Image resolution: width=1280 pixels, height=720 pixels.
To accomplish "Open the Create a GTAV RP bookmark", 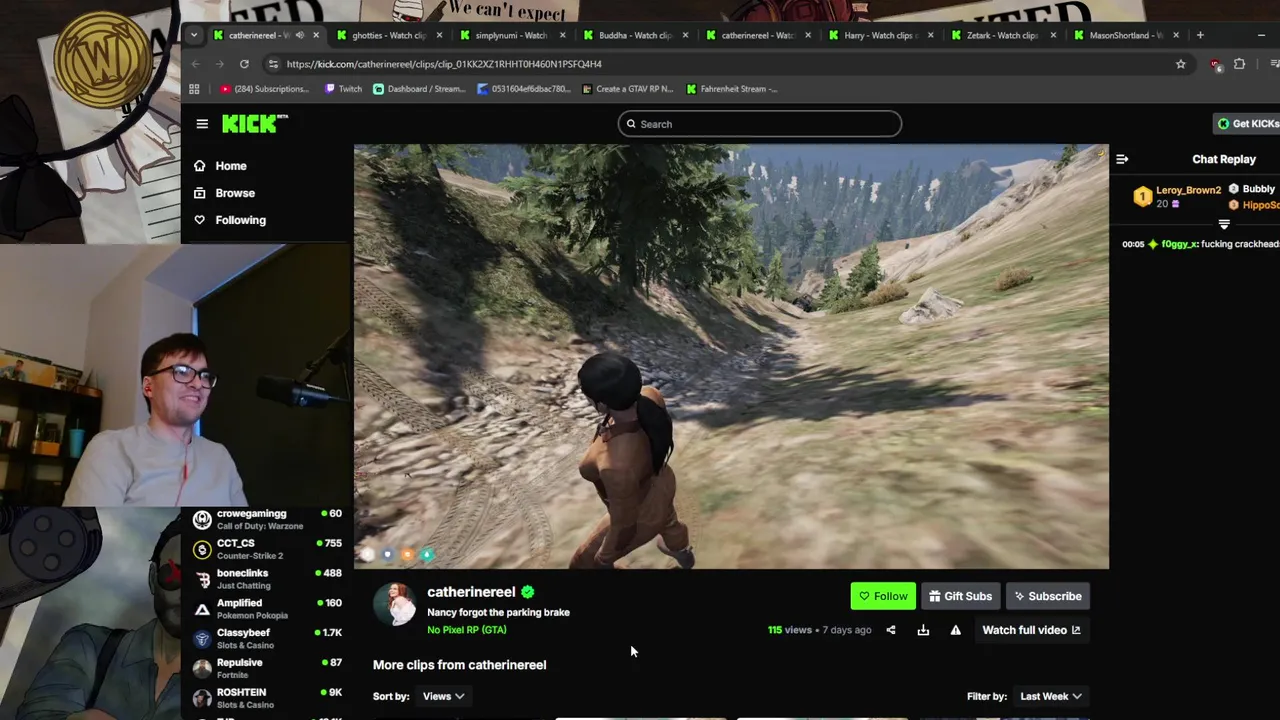I will coord(626,89).
